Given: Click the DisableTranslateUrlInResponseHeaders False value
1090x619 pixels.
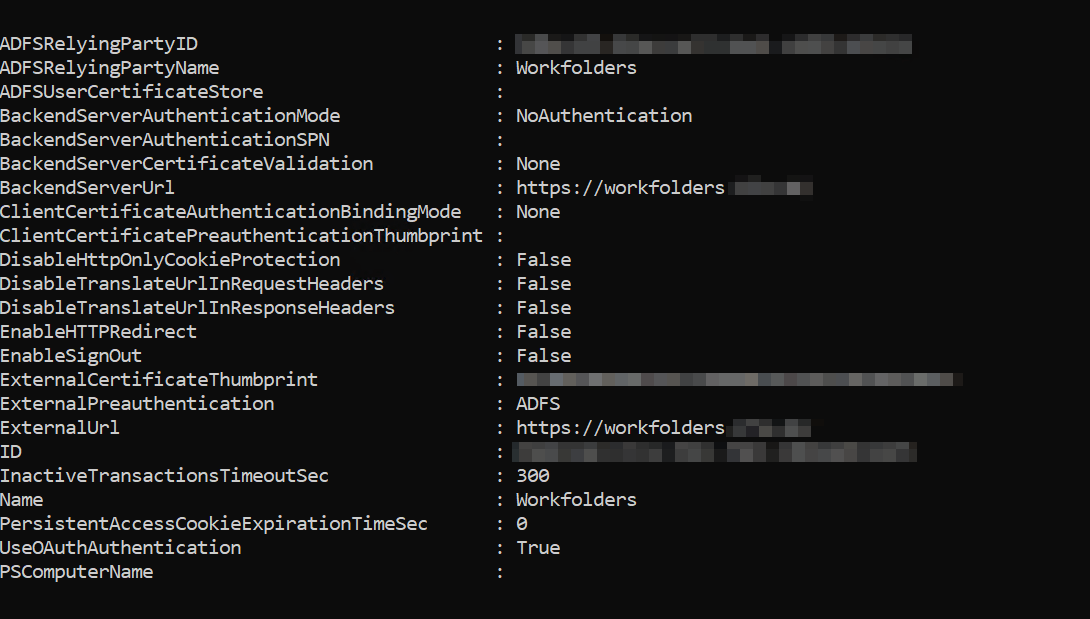Looking at the screenshot, I should 544,308.
